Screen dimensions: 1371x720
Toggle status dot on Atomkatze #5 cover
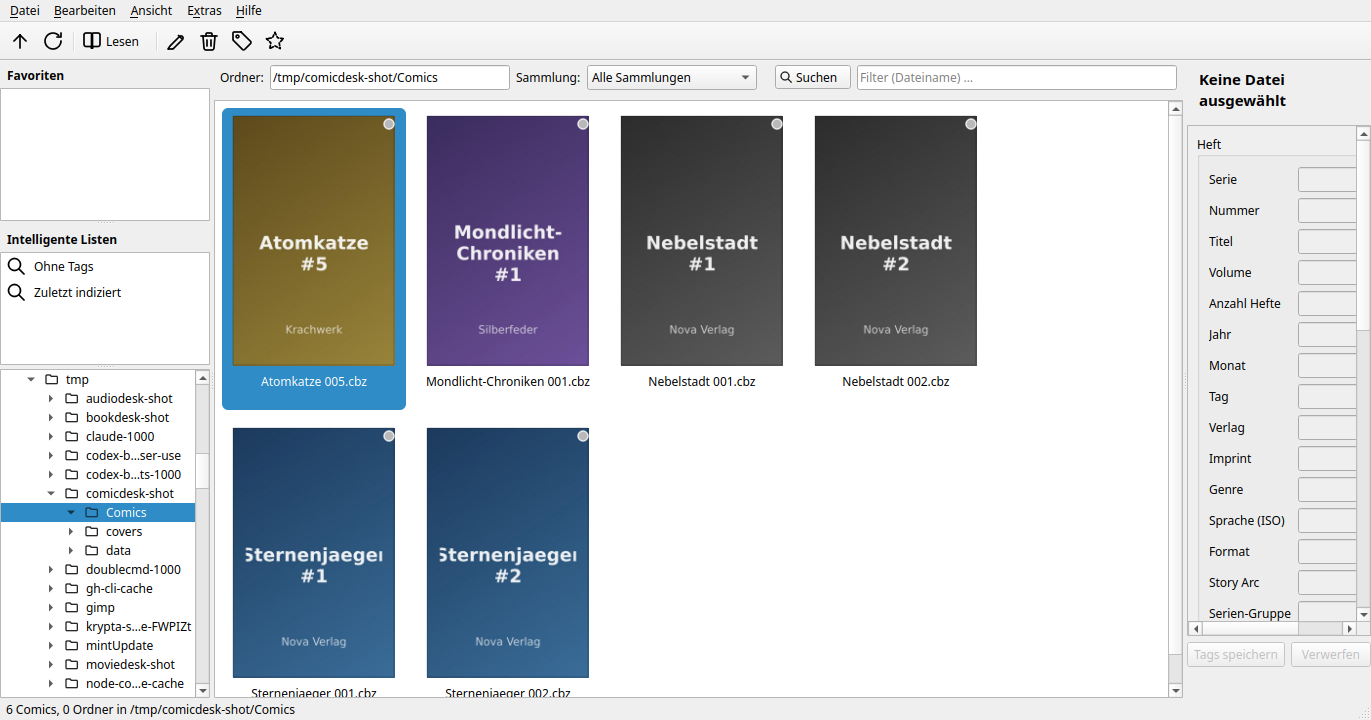tap(389, 124)
